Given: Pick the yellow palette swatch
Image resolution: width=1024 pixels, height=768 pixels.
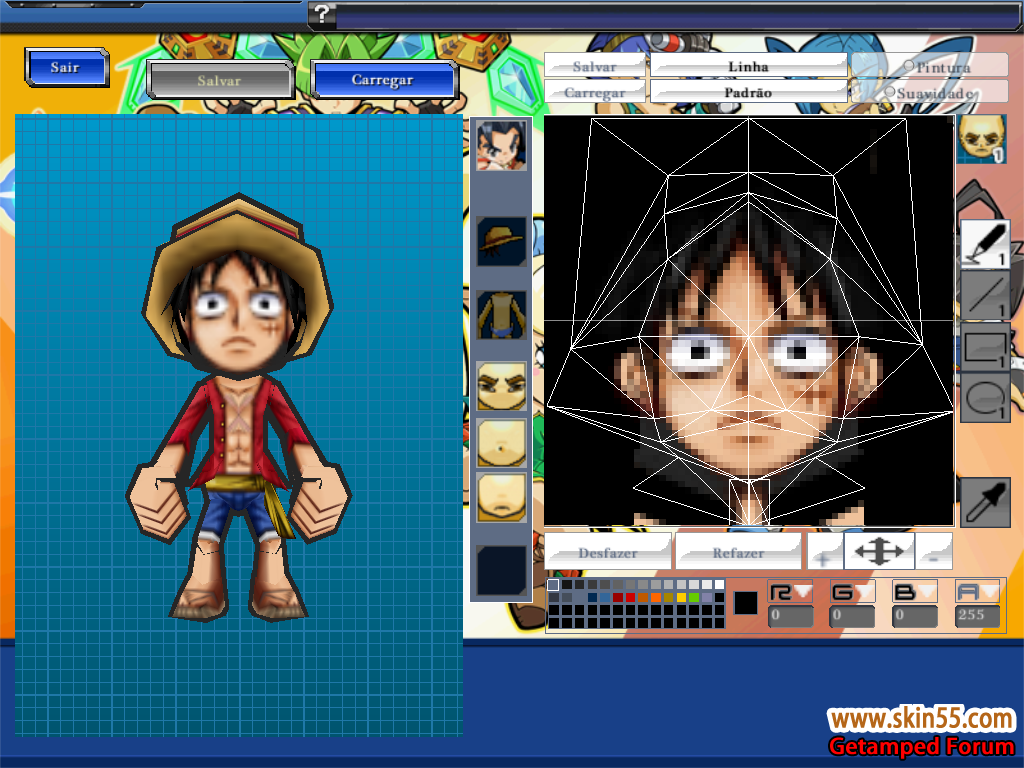Looking at the screenshot, I should click(x=681, y=597).
